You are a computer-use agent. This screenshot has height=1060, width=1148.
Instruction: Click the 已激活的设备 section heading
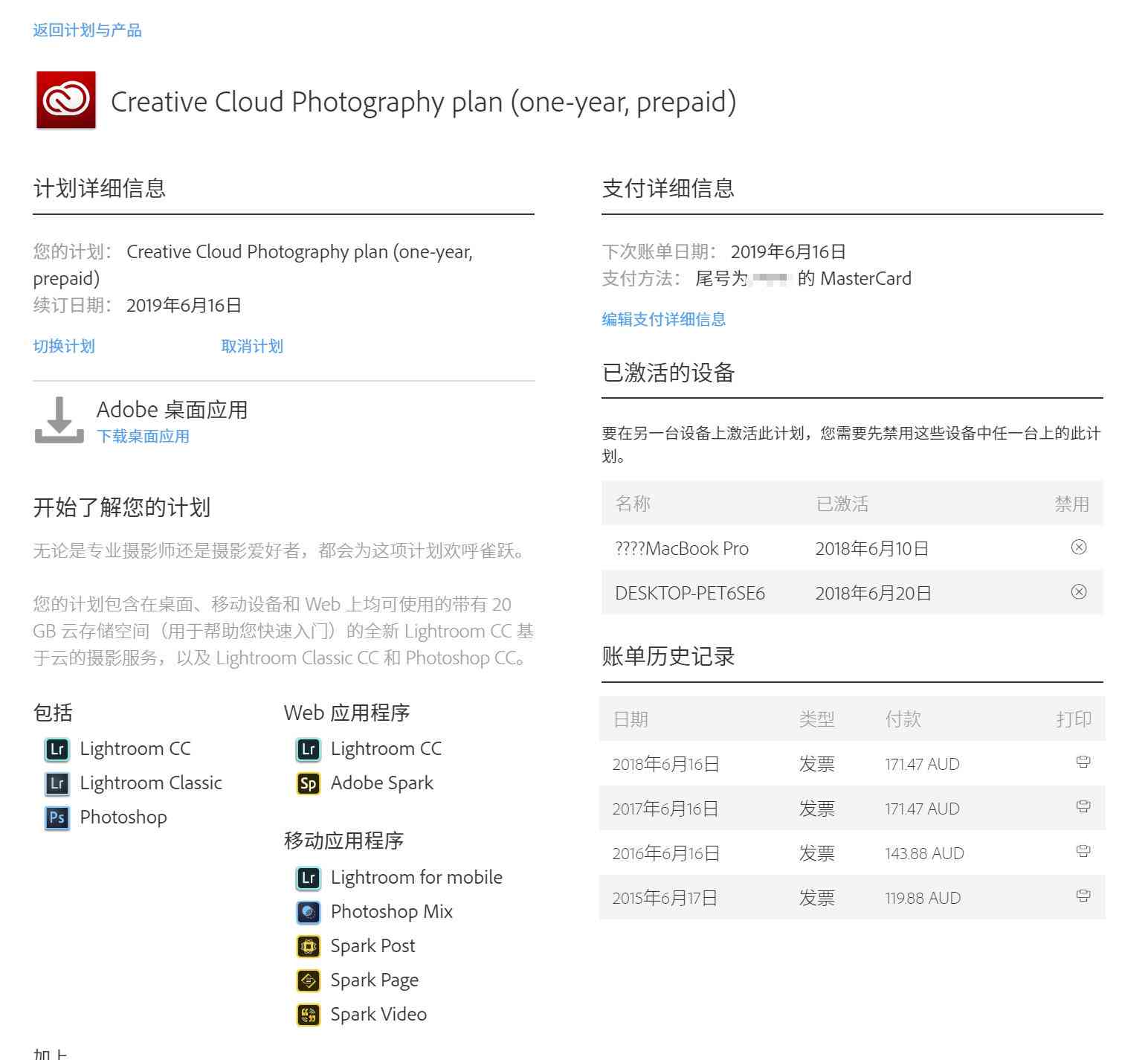pos(668,372)
